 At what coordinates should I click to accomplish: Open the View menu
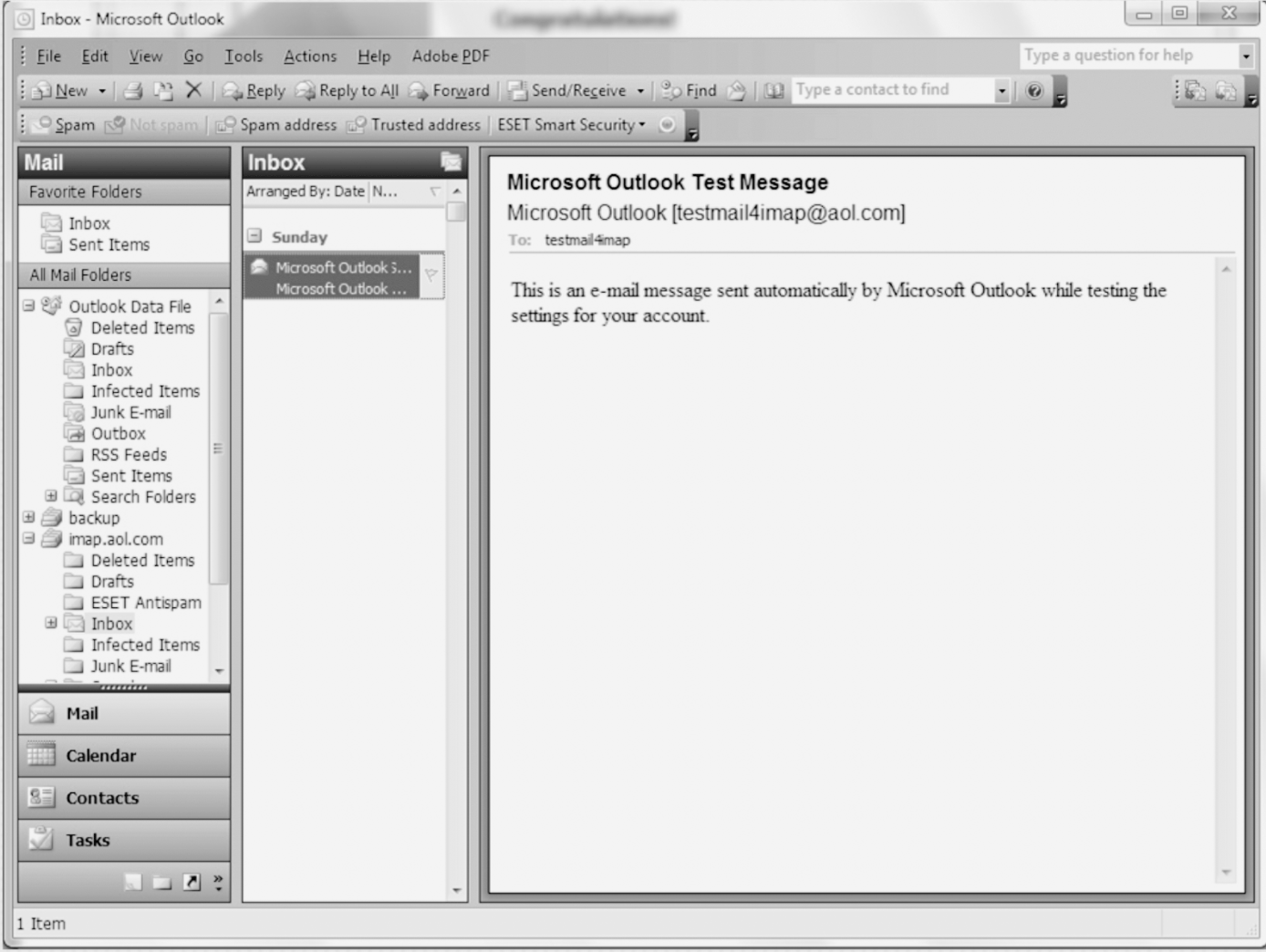coord(146,57)
